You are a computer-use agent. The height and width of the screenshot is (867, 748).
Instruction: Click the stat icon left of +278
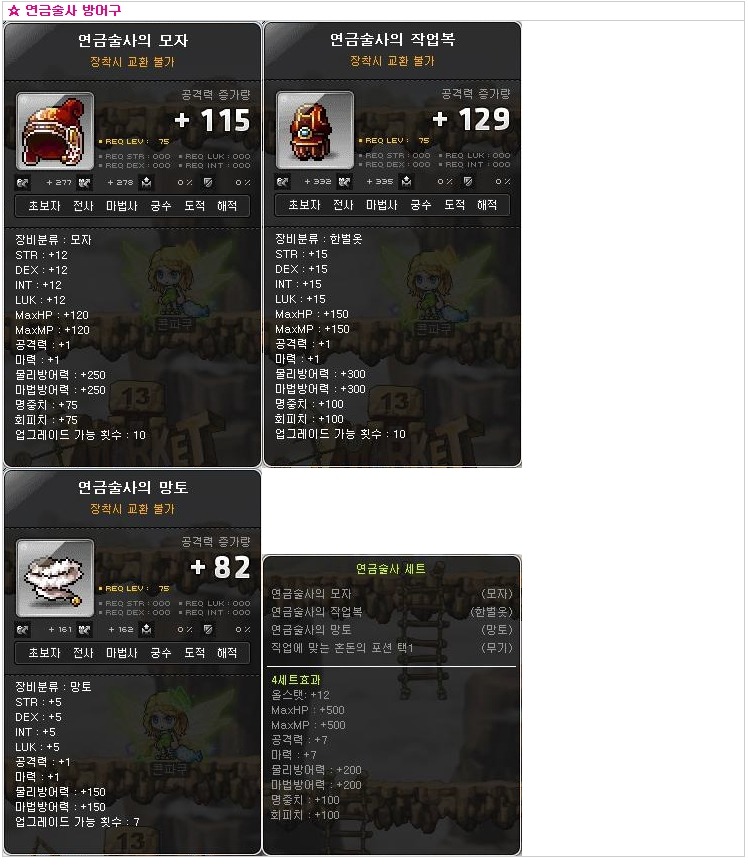(x=84, y=182)
